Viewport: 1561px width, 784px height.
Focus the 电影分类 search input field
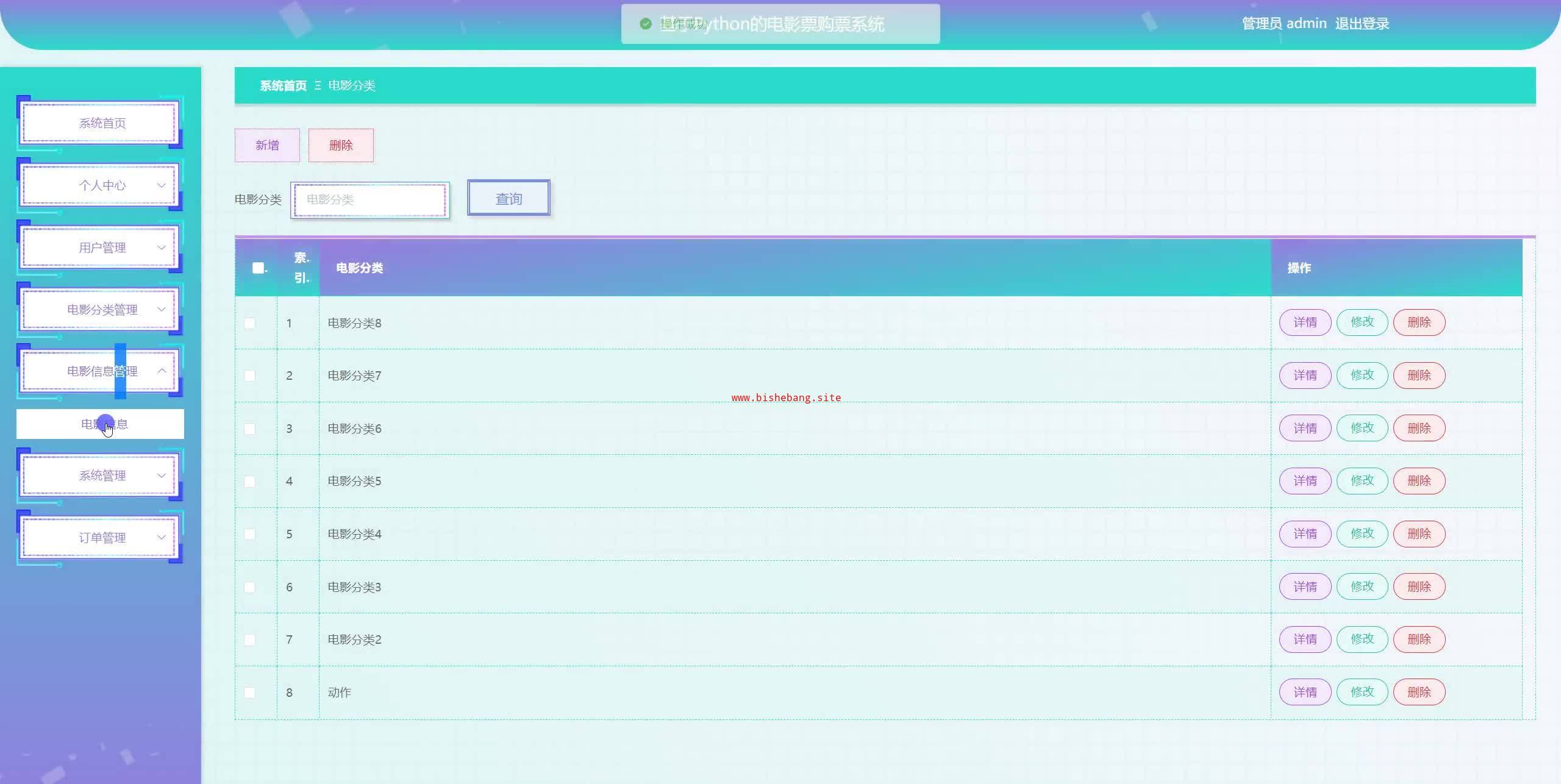coord(370,200)
